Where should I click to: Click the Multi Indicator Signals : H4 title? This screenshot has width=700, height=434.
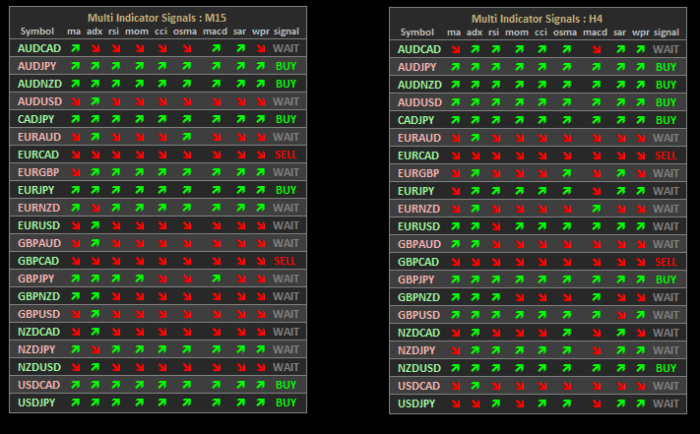540,18
